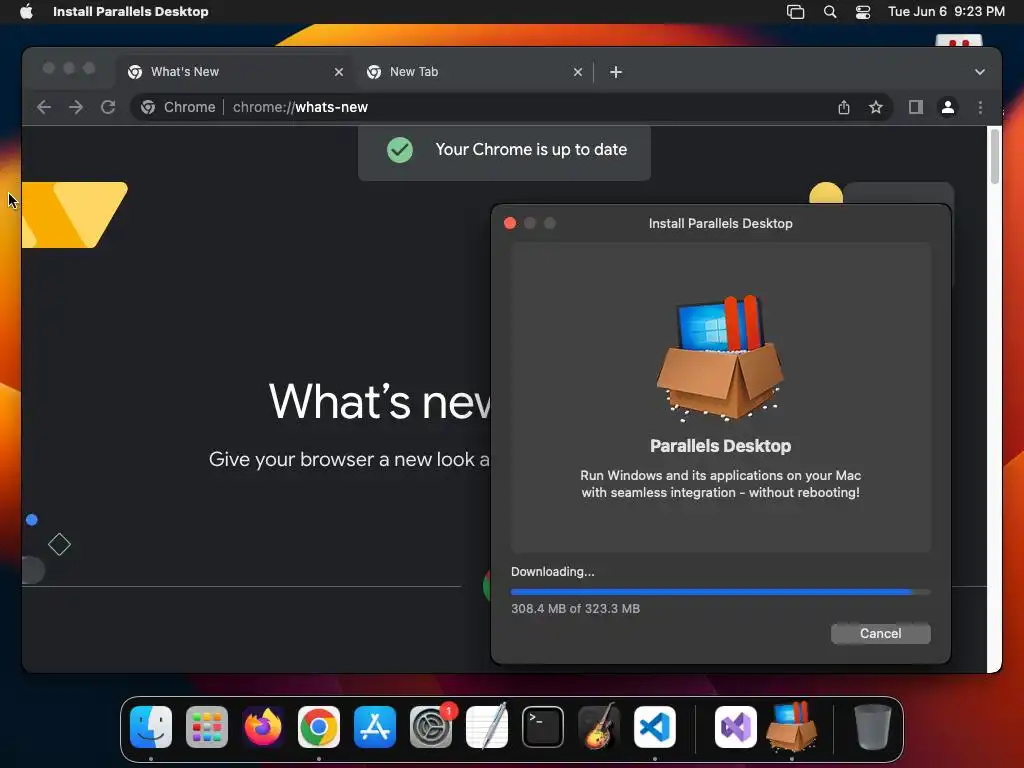
Task: Open Finder from the Dock
Action: (151, 727)
